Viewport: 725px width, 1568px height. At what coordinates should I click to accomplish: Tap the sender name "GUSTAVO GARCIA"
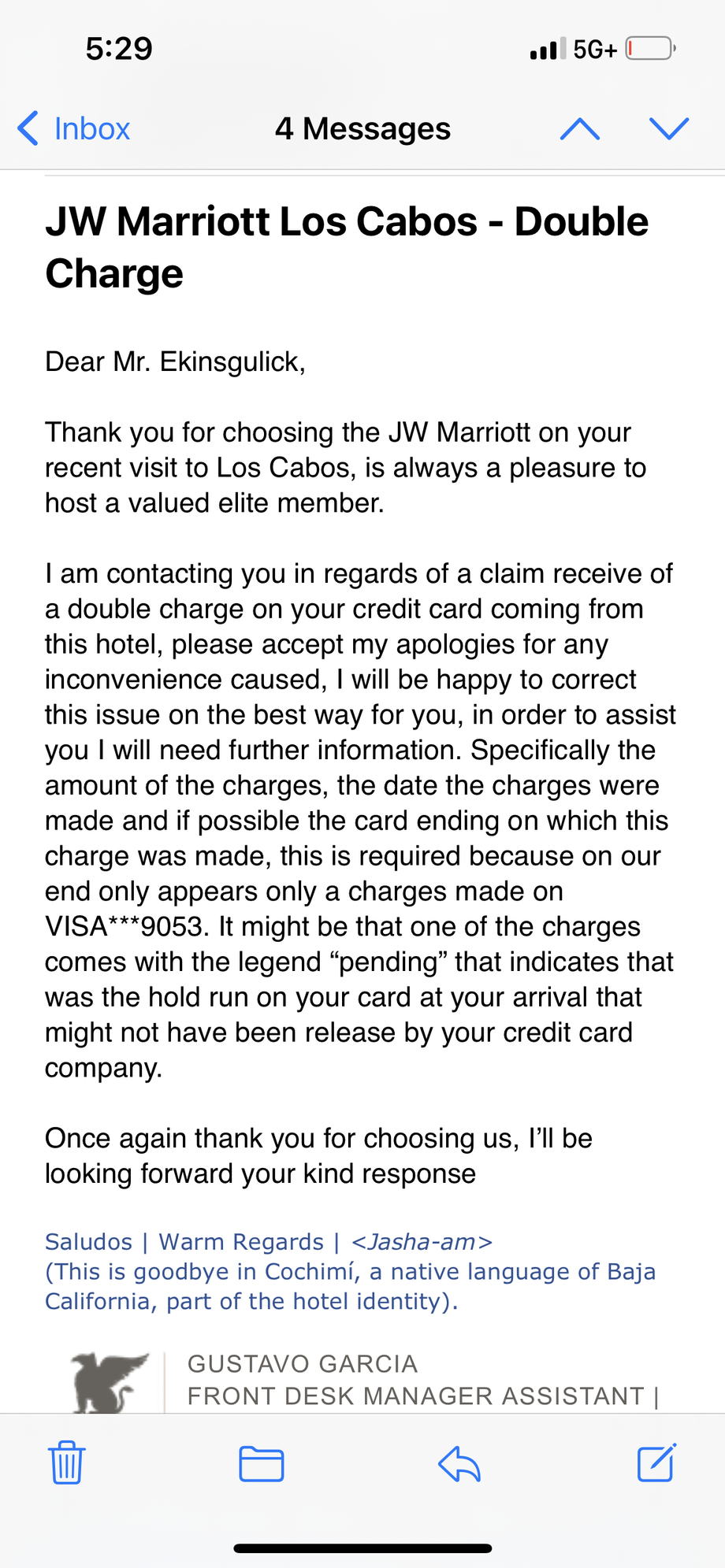click(x=303, y=1363)
